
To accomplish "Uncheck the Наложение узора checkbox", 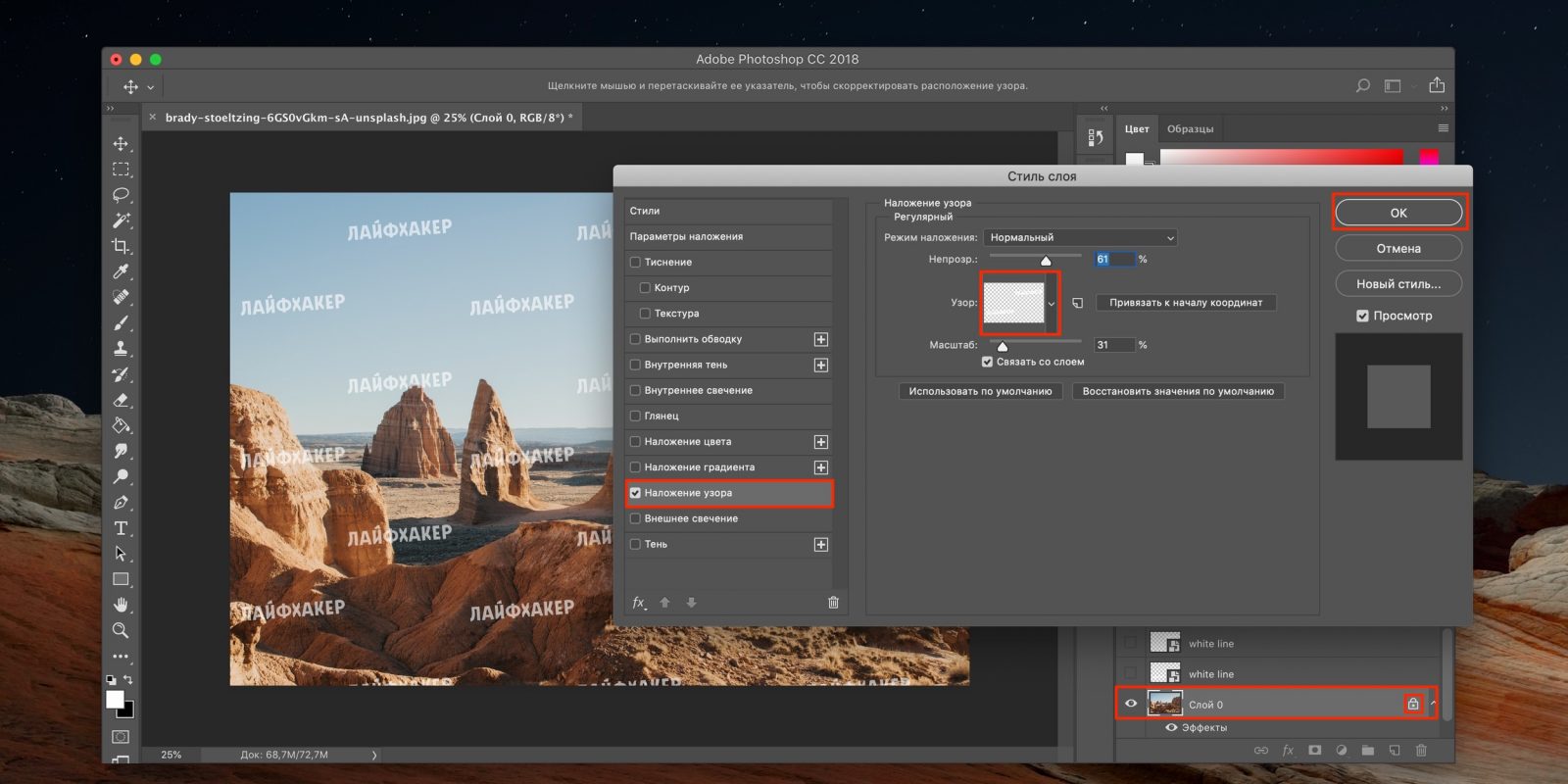I will pyautogui.click(x=635, y=493).
